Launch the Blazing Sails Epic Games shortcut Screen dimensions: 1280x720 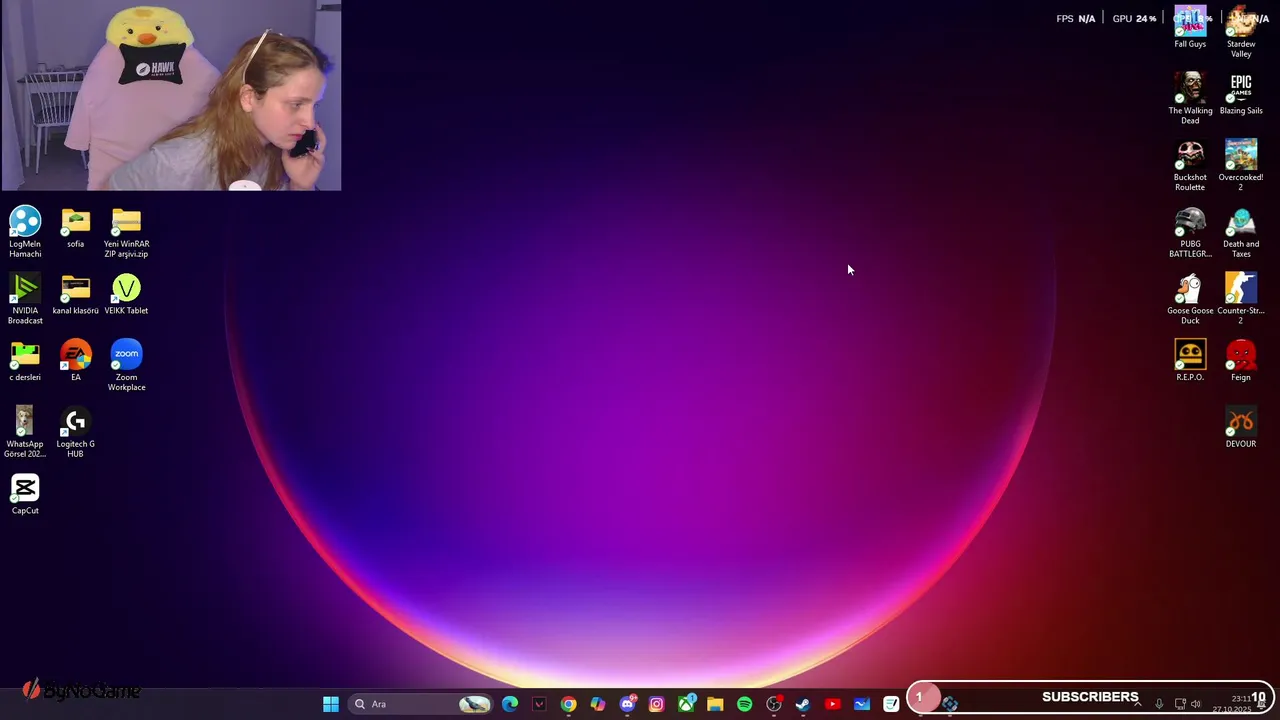pos(1241,95)
